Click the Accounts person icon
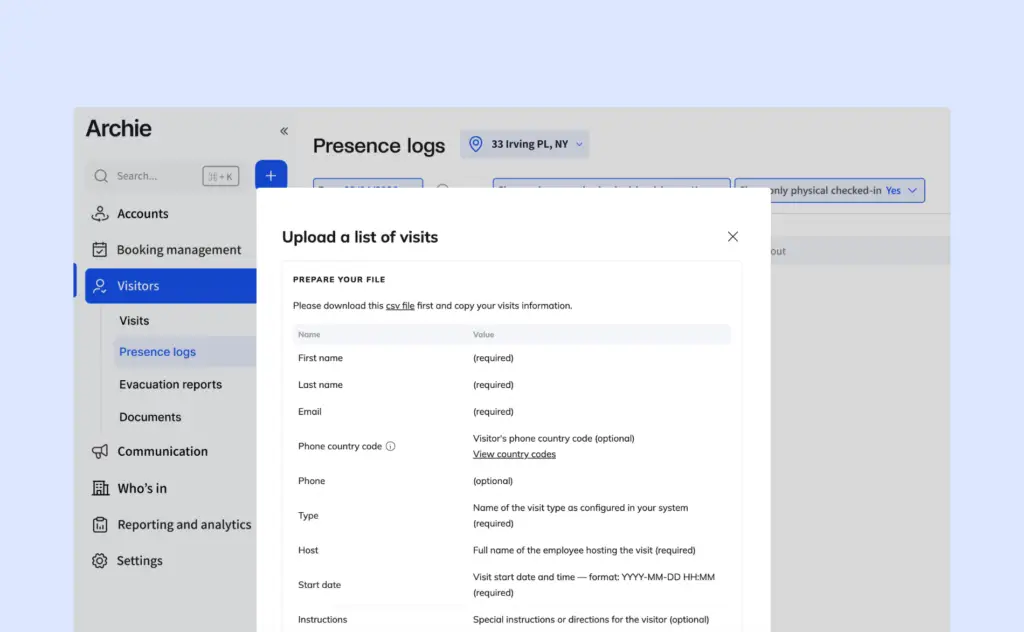Screen dimensions: 1024x632 99,213
